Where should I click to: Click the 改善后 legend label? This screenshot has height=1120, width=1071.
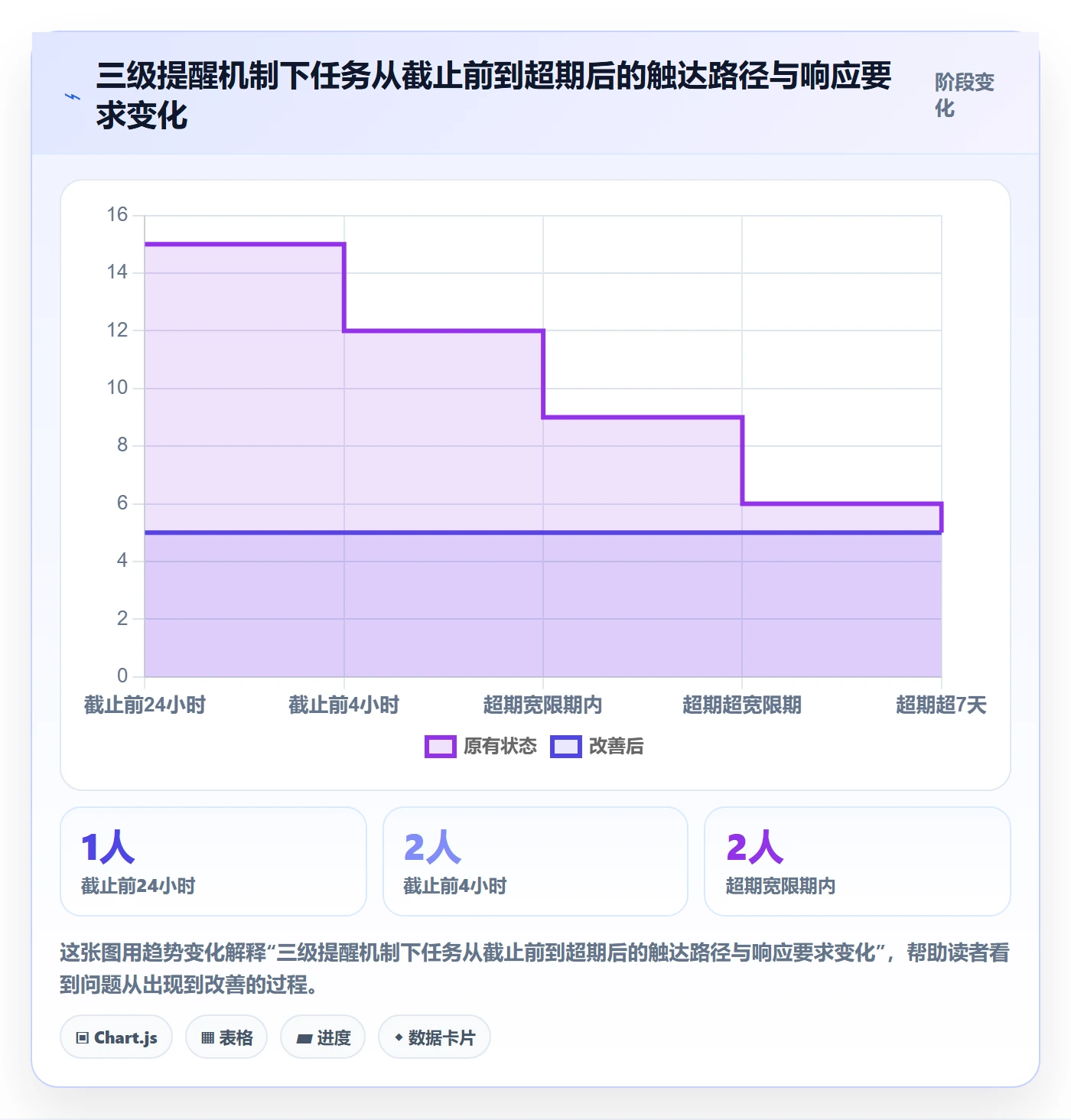[617, 746]
